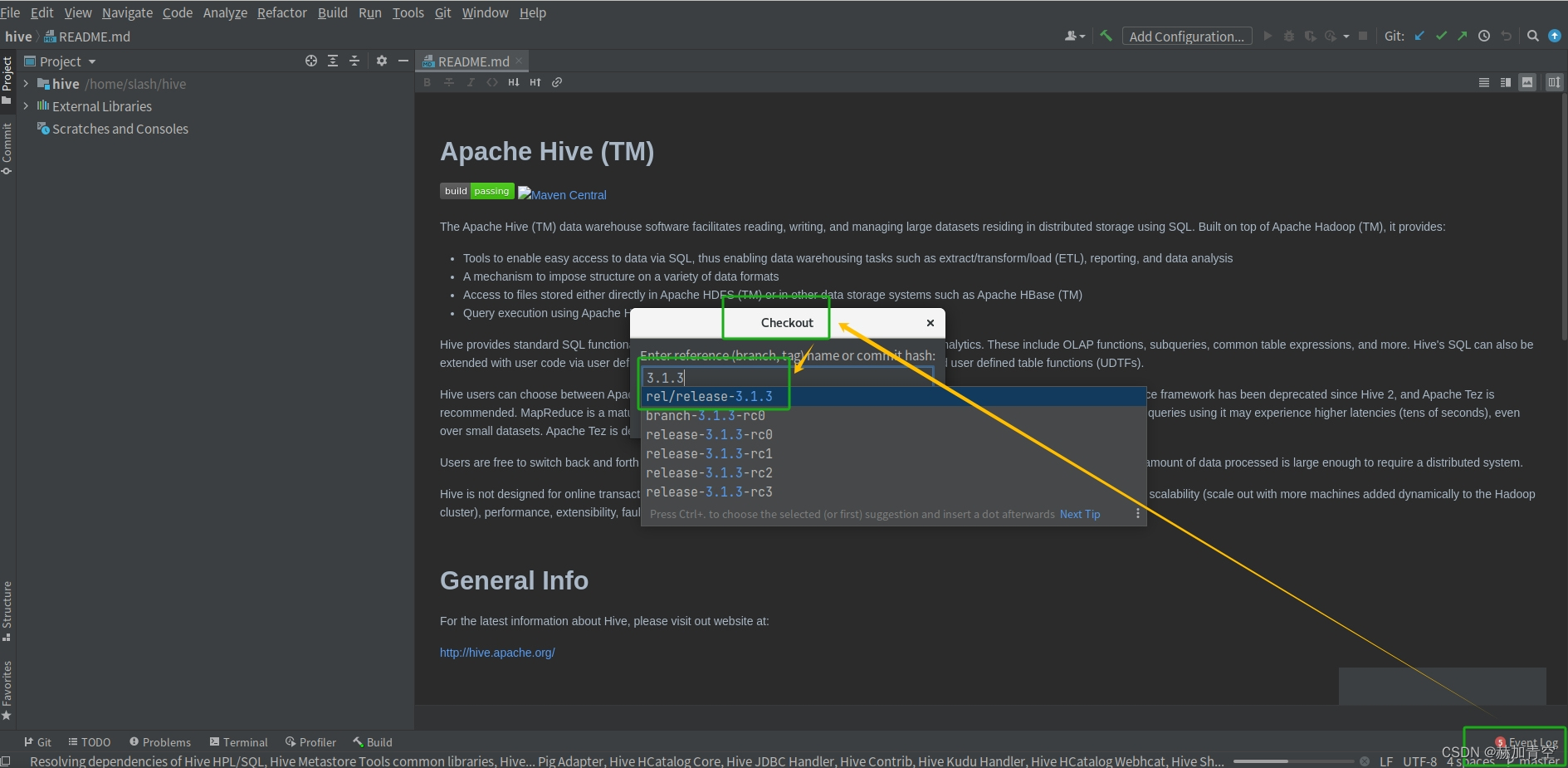1568x768 pixels.
Task: Switch to preview-only view mode
Action: pyautogui.click(x=1527, y=82)
